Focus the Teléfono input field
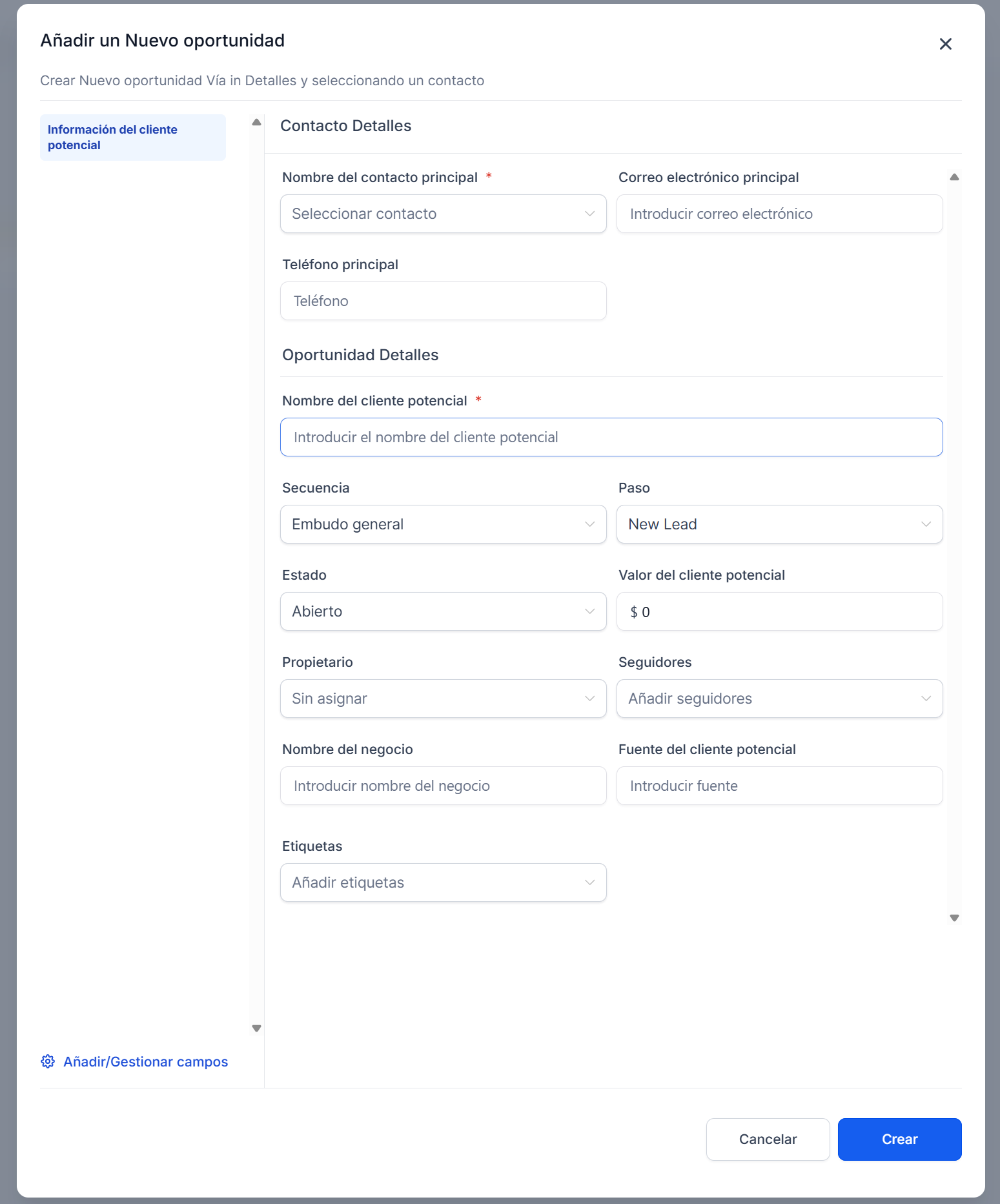 click(443, 301)
